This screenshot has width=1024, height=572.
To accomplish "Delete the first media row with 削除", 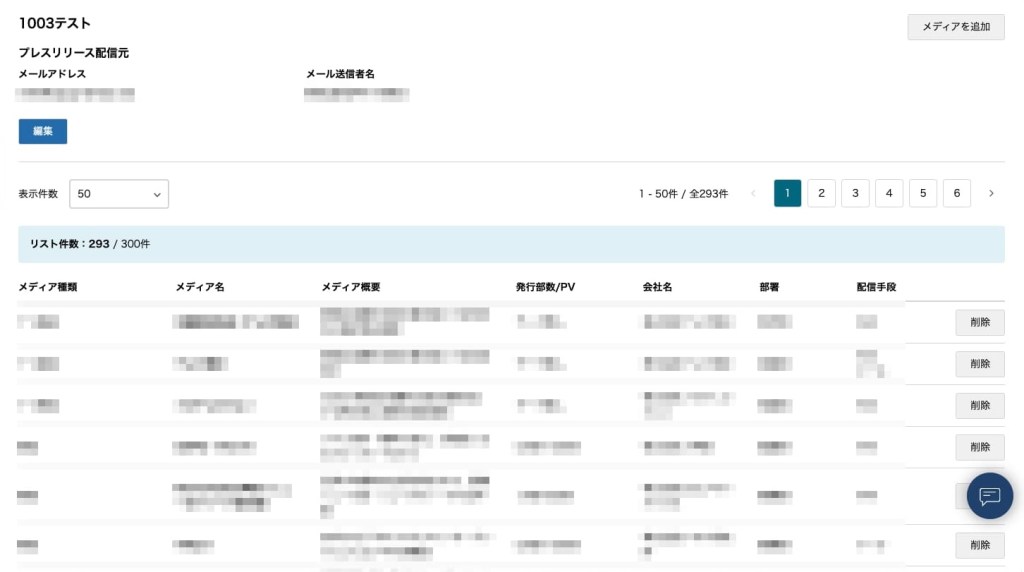I will pyautogui.click(x=979, y=322).
